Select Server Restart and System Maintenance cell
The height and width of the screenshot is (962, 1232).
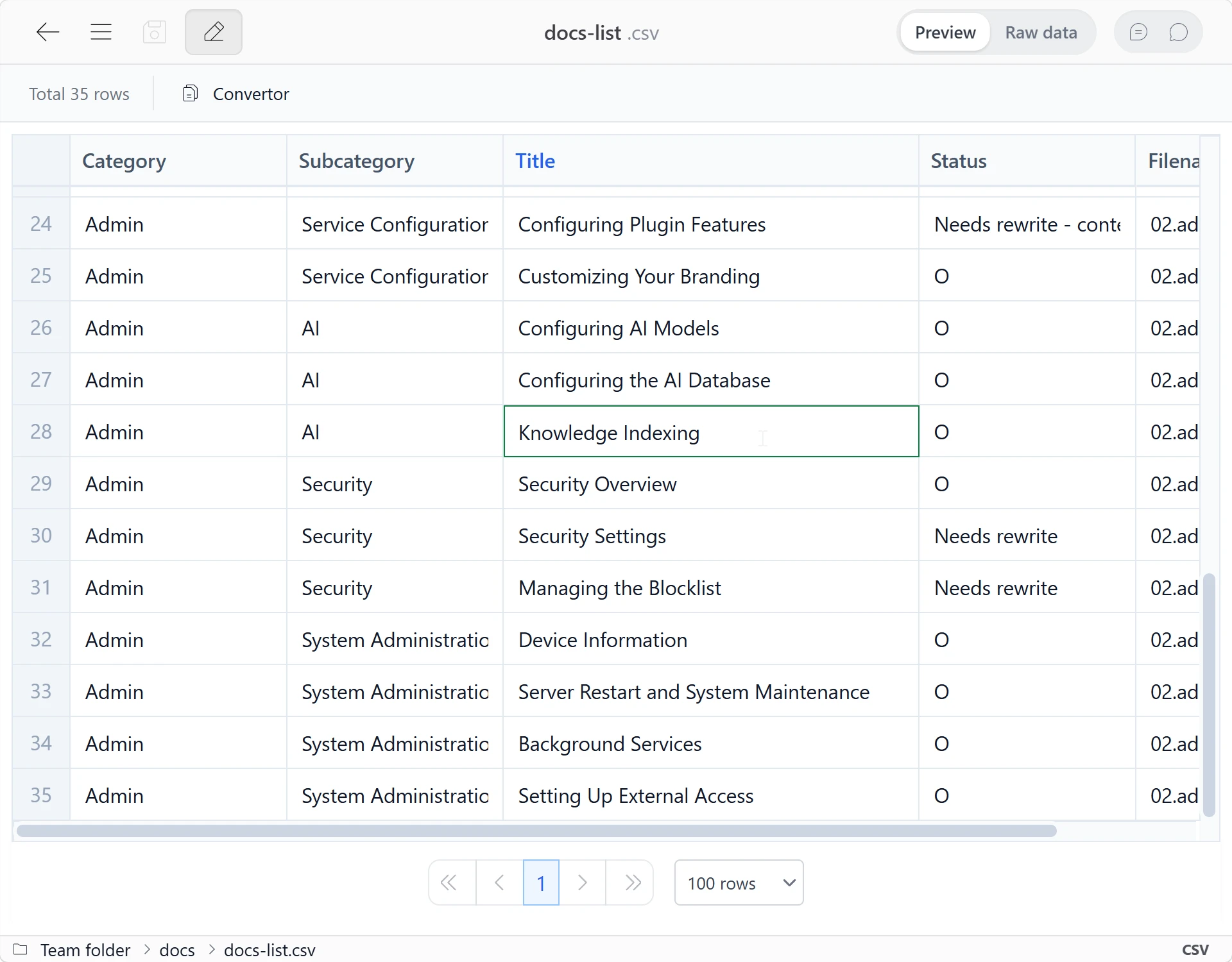[x=711, y=691]
